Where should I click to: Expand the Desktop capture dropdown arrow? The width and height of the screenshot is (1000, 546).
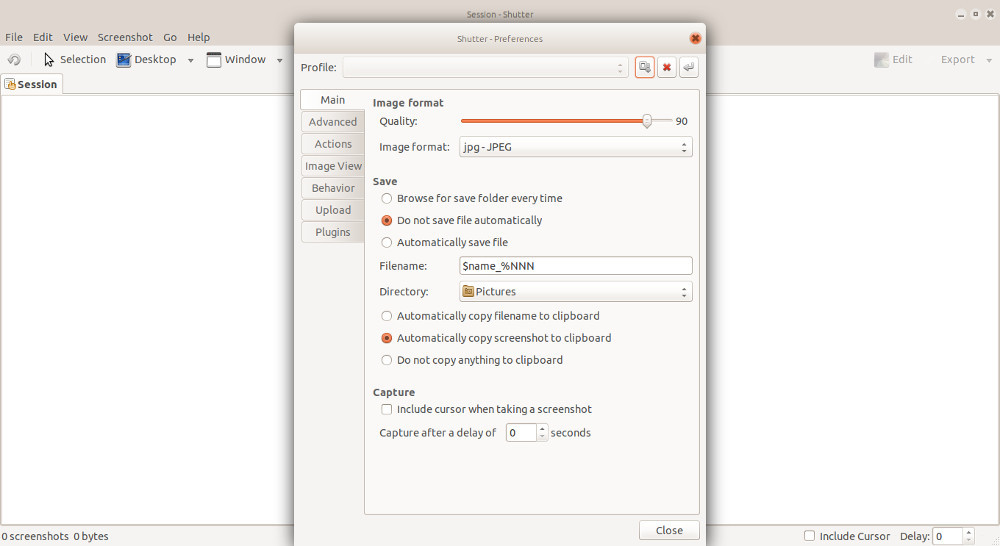point(190,60)
